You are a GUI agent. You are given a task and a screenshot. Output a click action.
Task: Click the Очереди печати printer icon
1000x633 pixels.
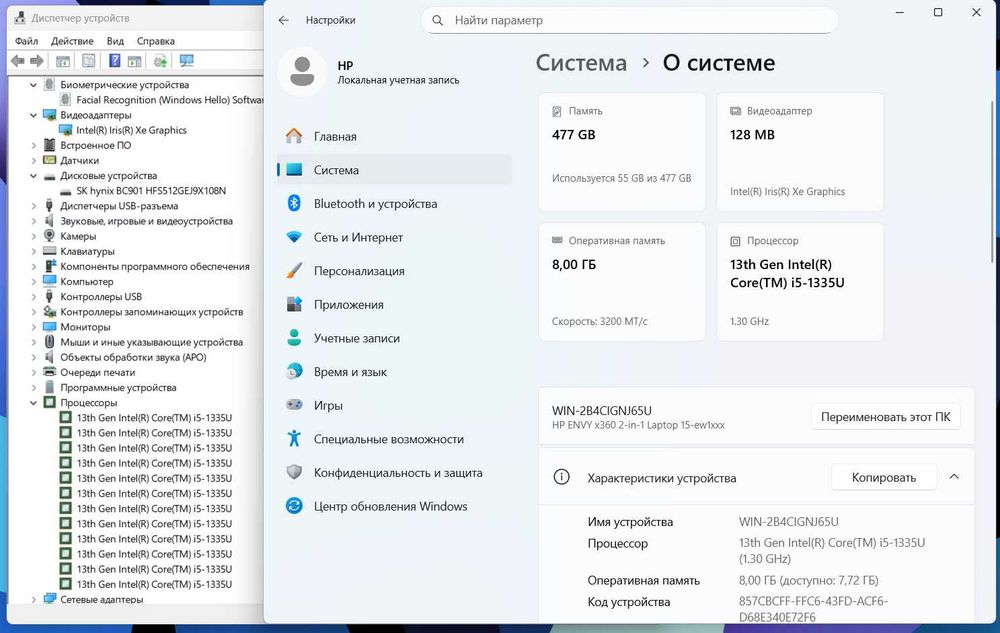tap(49, 372)
